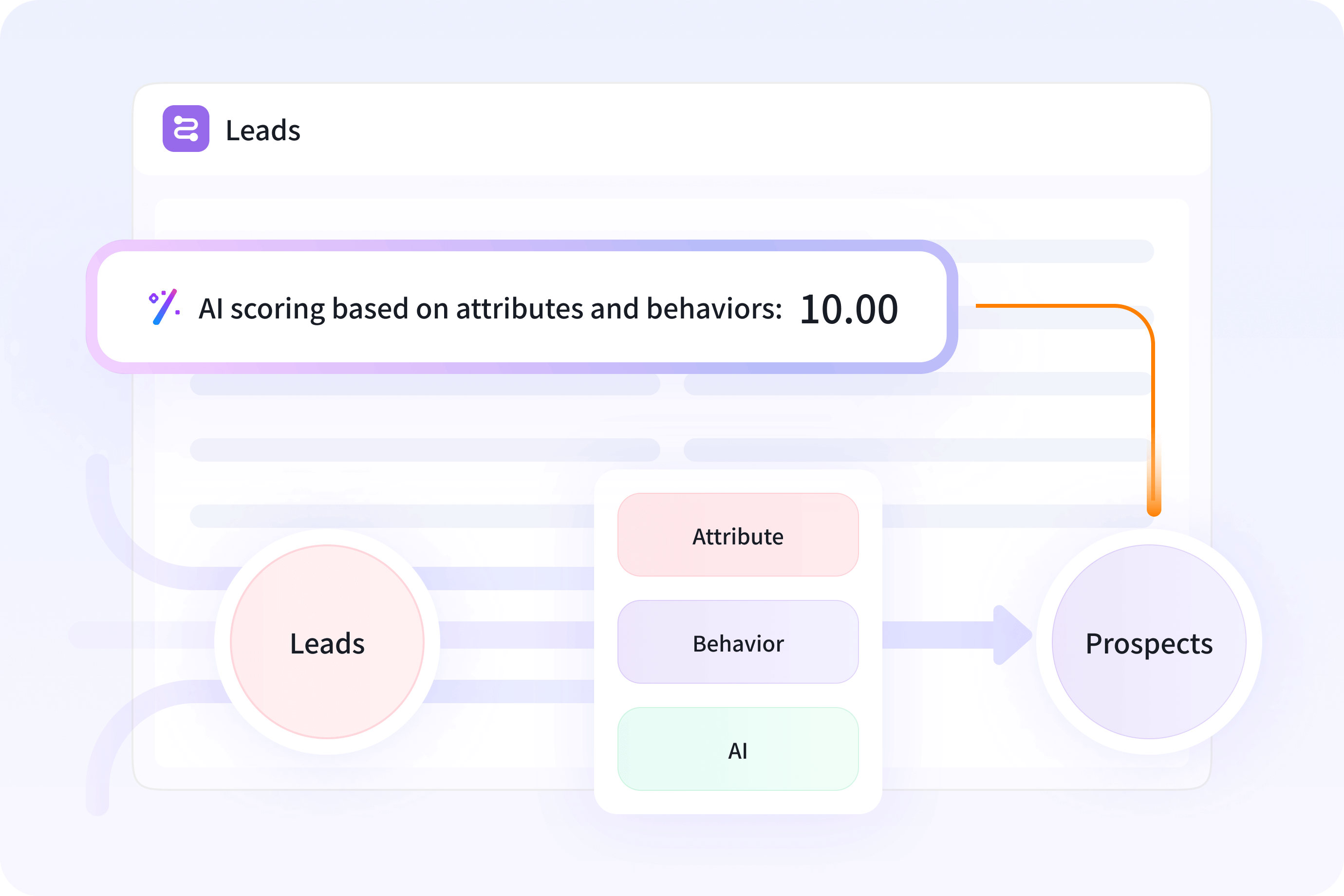
Task: Click left placeholder bar just below score card
Action: coord(424,385)
